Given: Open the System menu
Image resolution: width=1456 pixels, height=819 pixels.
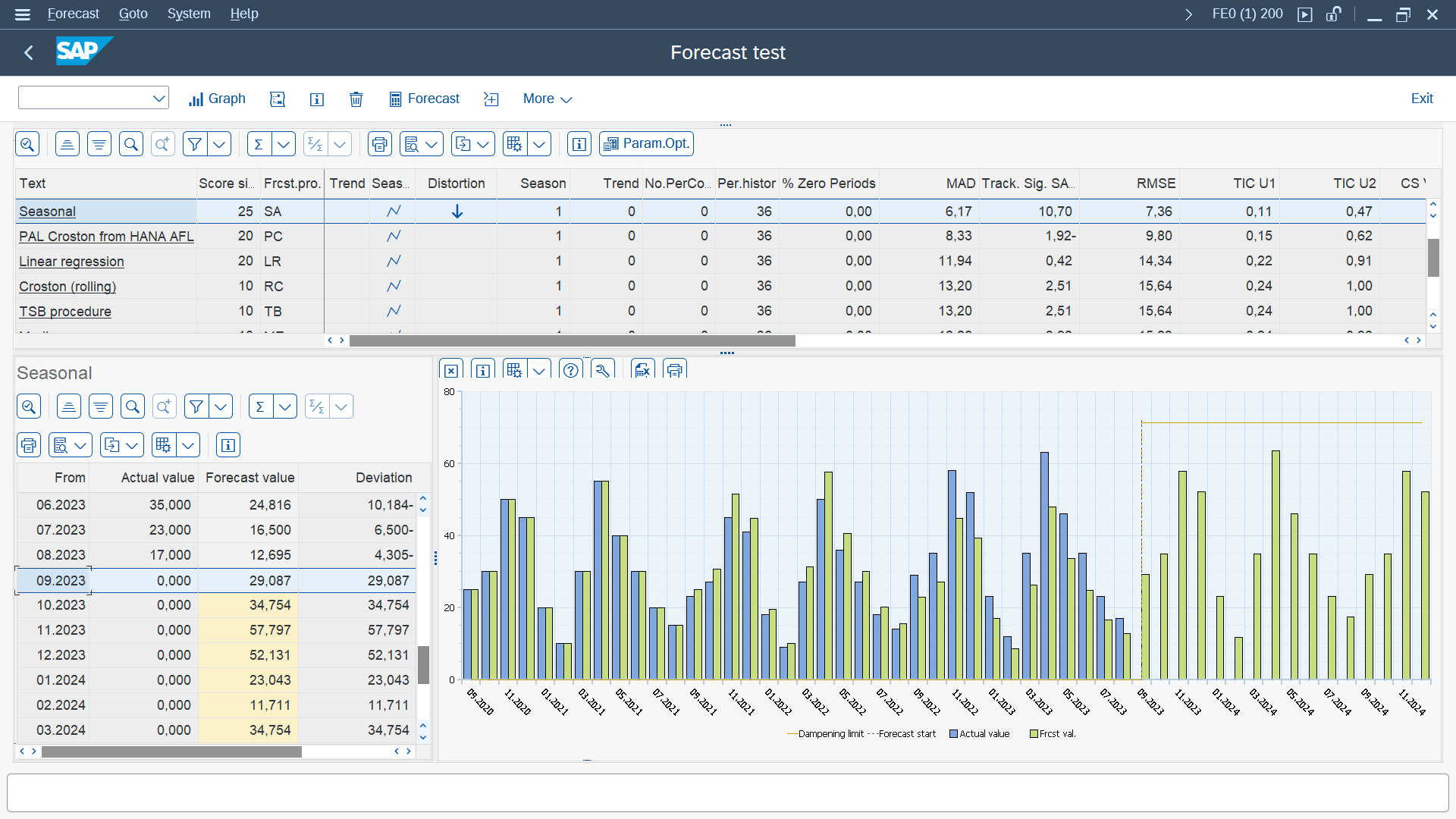Looking at the screenshot, I should pyautogui.click(x=189, y=14).
